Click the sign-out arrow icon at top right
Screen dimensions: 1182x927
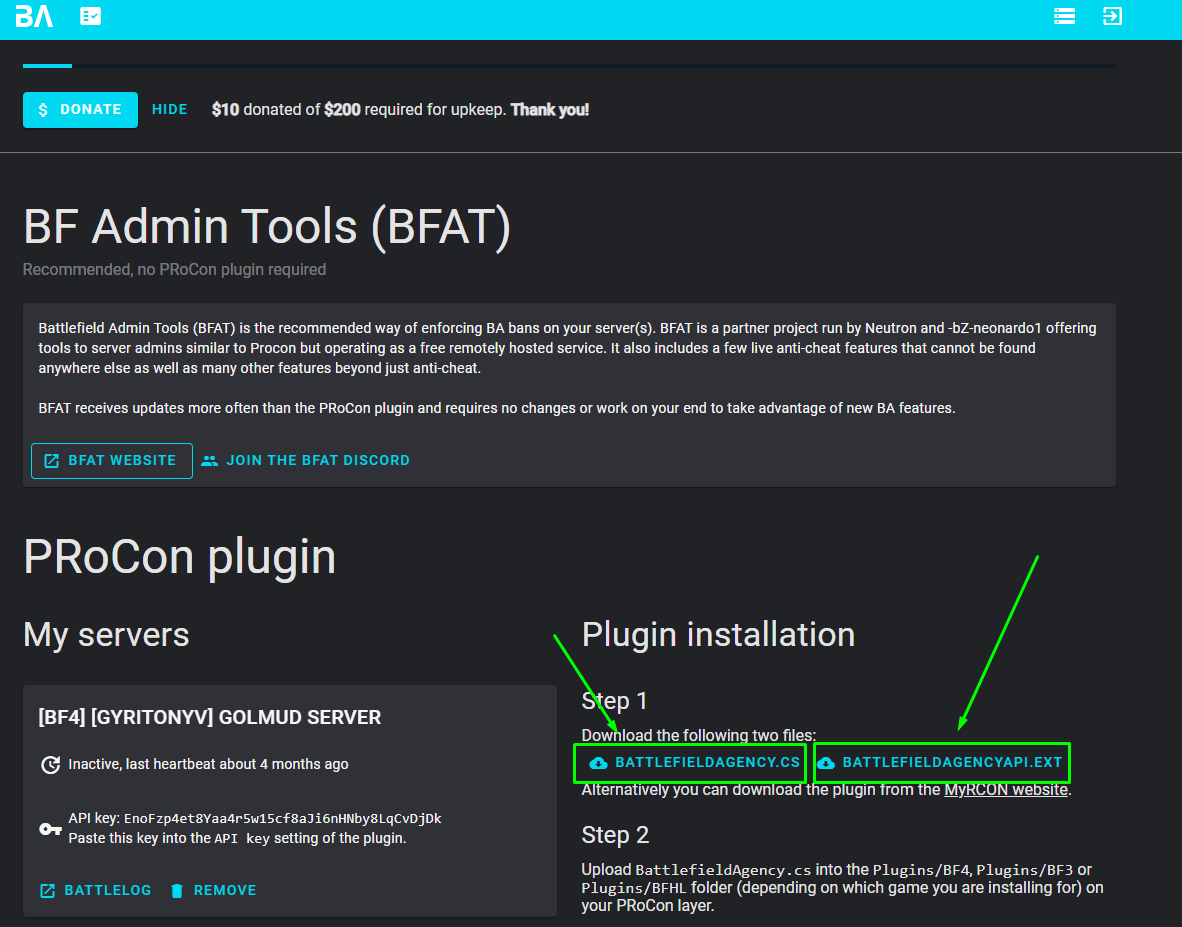pyautogui.click(x=1112, y=17)
